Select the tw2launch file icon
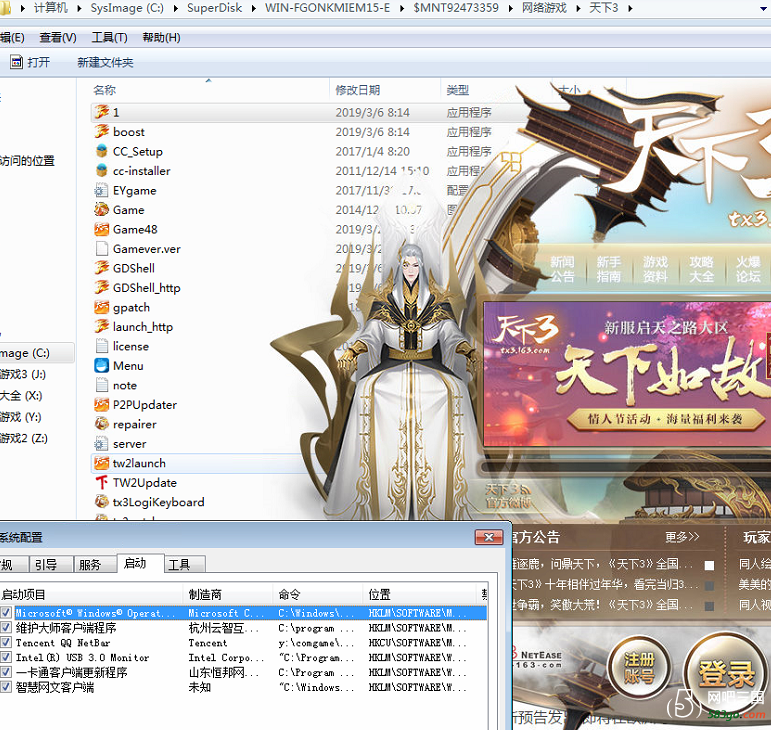The image size is (771, 730). point(102,463)
